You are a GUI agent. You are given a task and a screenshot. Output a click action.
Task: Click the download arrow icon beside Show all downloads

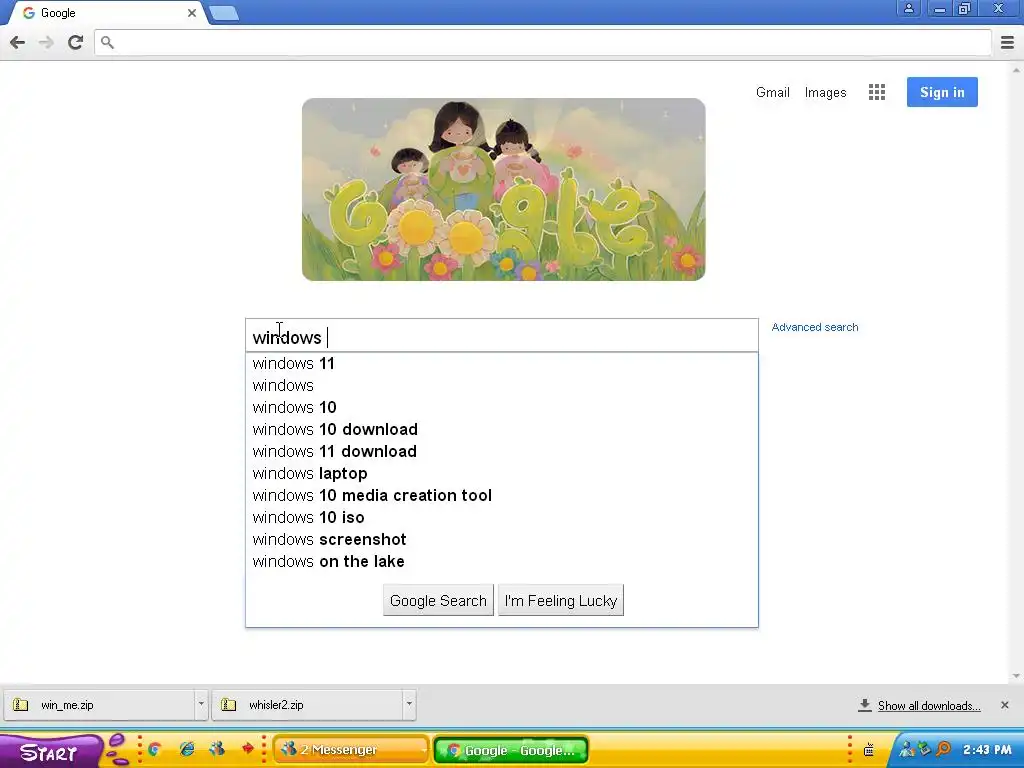point(865,705)
